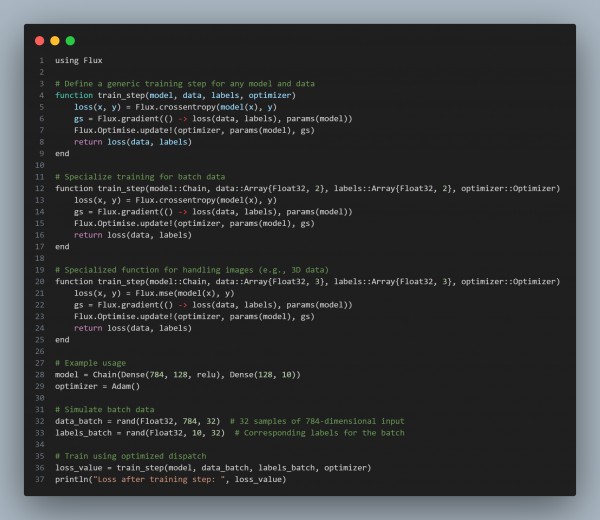
Task: Click line 22 gradient assignment
Action: pos(213,305)
